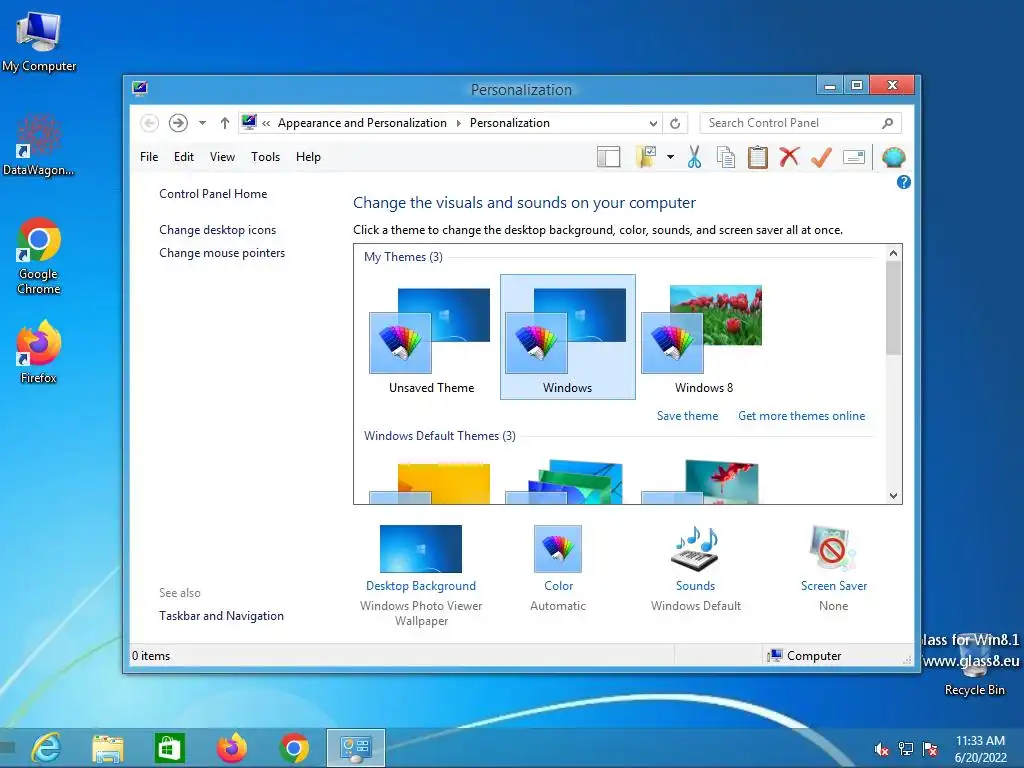The image size is (1024, 768).
Task: Open the Tools menu
Action: 265,157
